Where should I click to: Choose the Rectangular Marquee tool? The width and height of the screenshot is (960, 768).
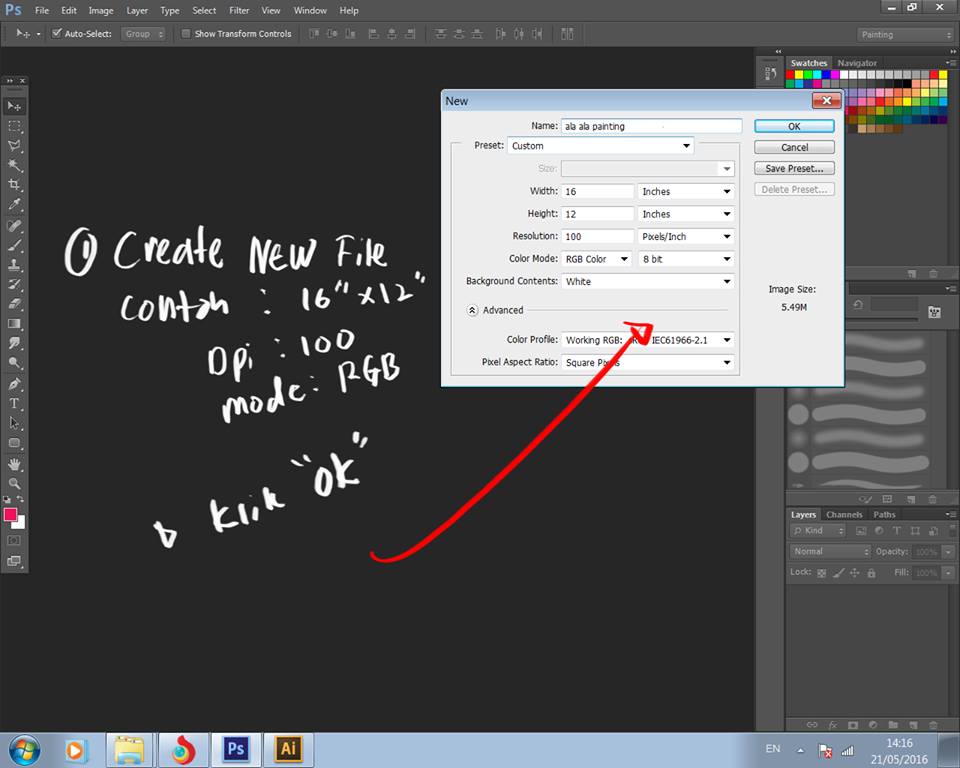click(14, 126)
